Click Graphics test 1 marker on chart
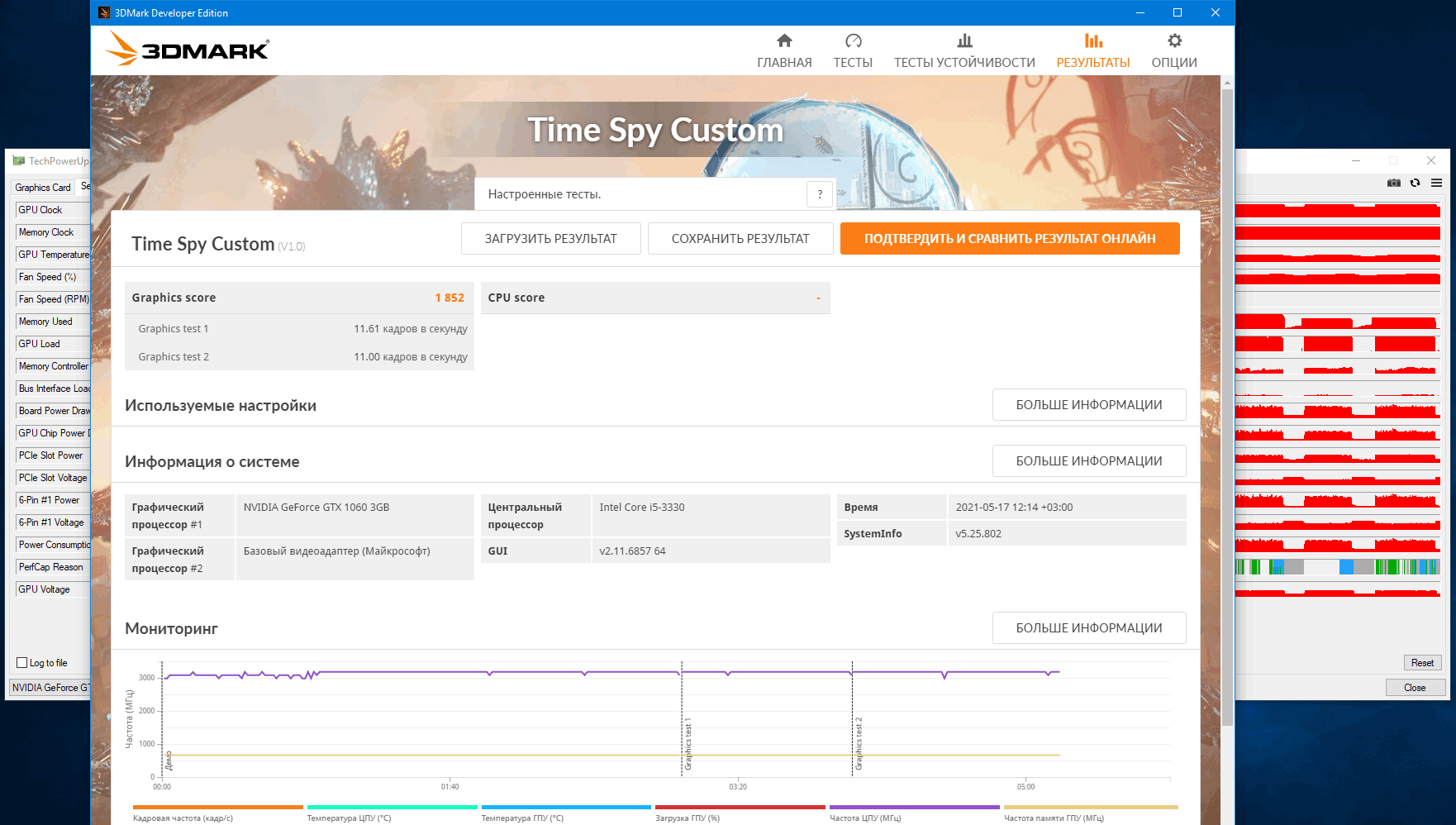 click(x=688, y=744)
